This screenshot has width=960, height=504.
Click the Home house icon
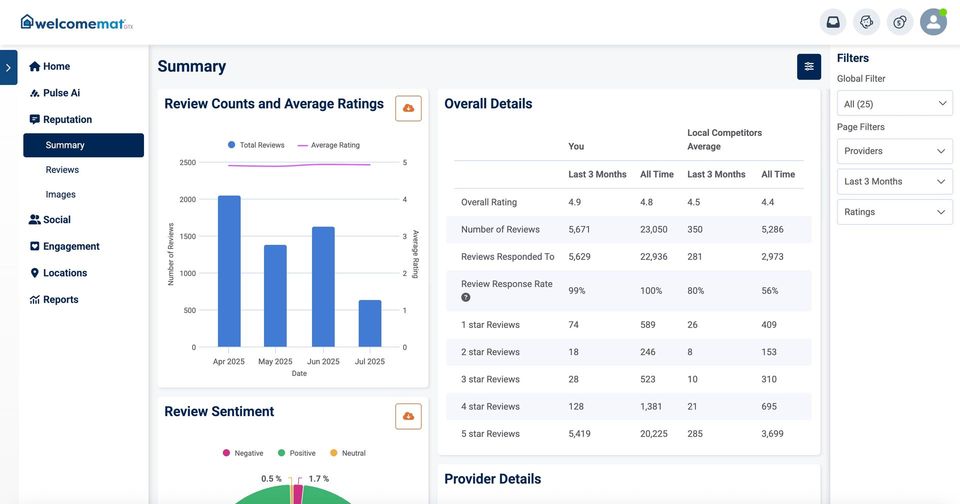tap(34, 66)
